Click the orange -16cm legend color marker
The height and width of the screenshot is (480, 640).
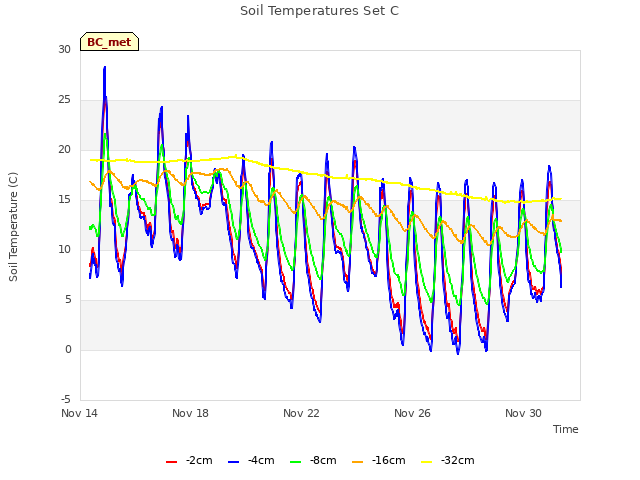click(x=358, y=462)
